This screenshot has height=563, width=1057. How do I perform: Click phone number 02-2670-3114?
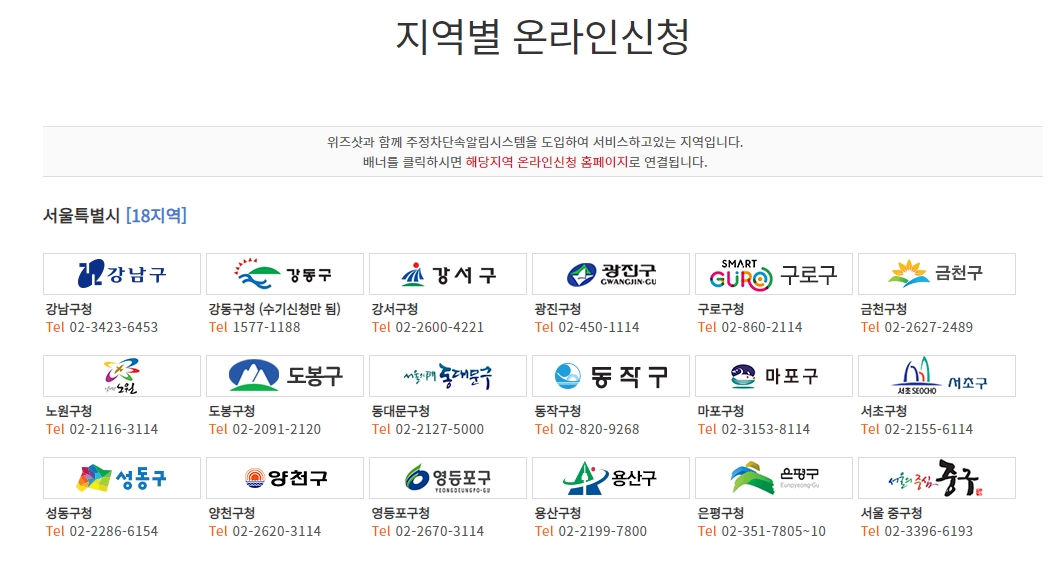pos(440,531)
